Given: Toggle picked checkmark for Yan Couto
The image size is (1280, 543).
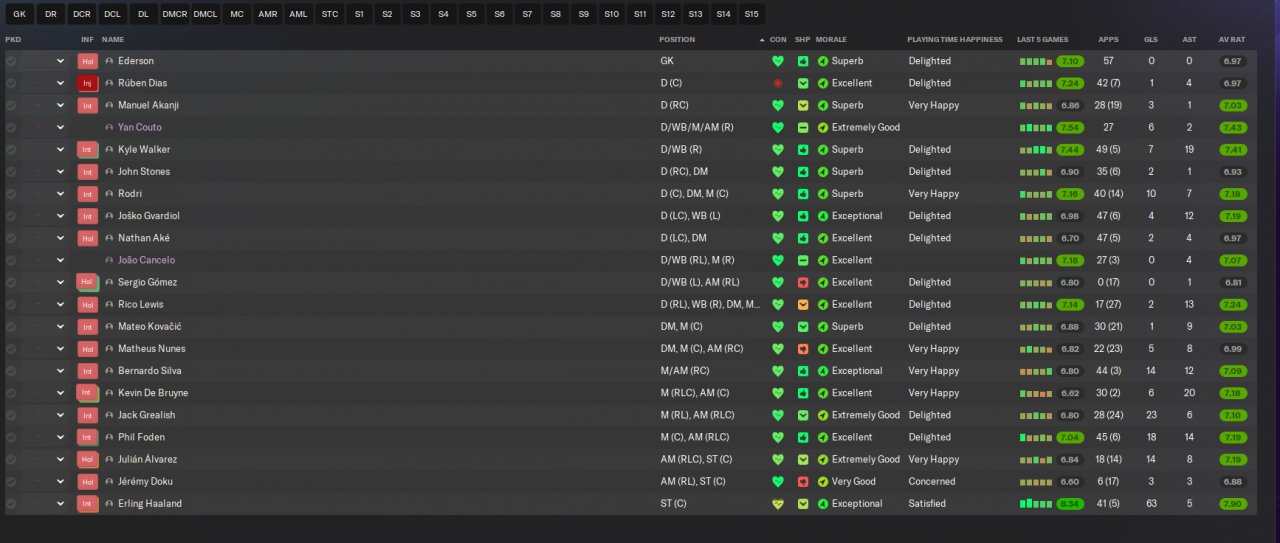Looking at the screenshot, I should (11, 127).
